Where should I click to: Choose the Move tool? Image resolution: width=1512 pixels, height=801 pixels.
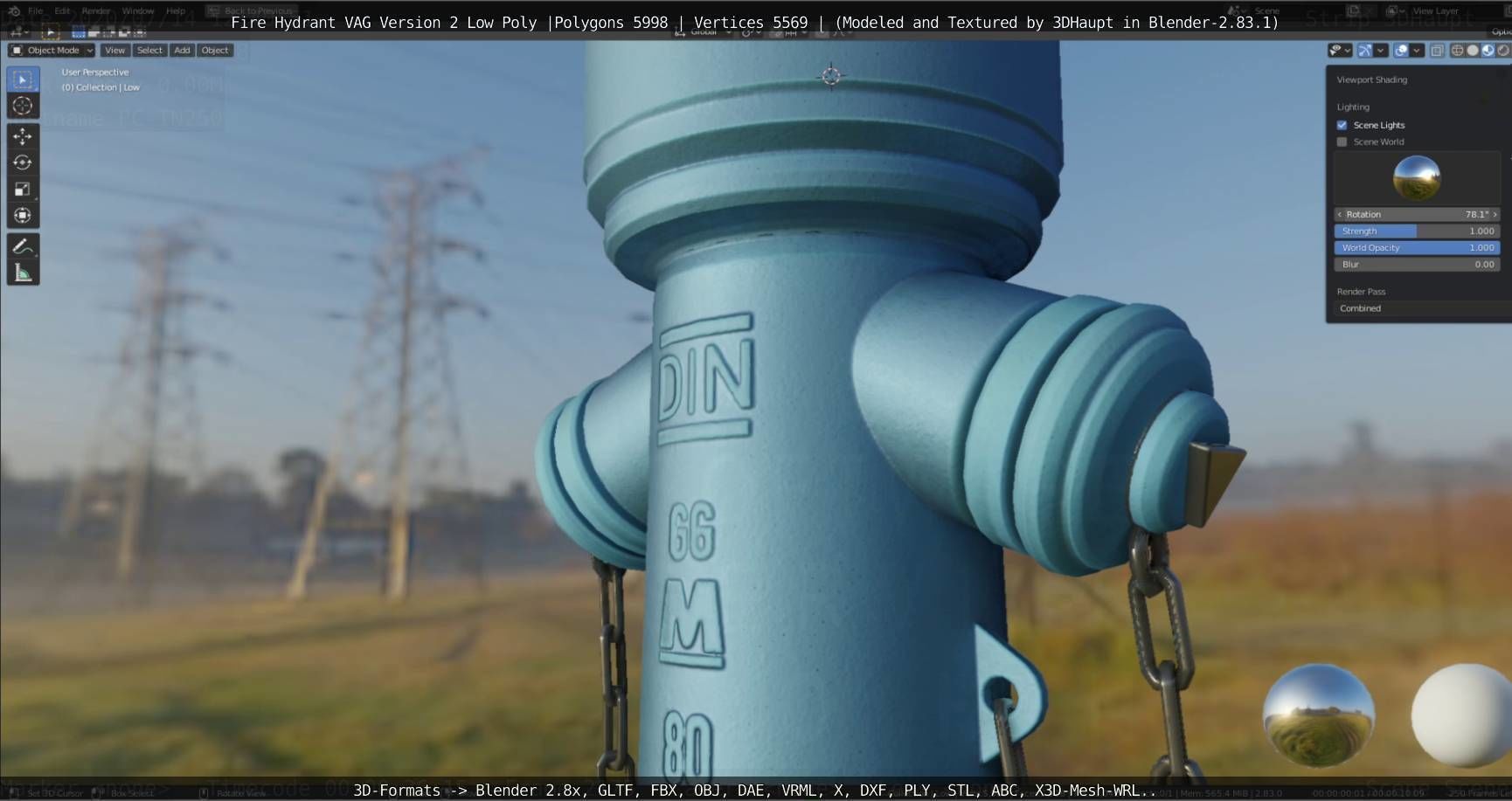(x=23, y=136)
